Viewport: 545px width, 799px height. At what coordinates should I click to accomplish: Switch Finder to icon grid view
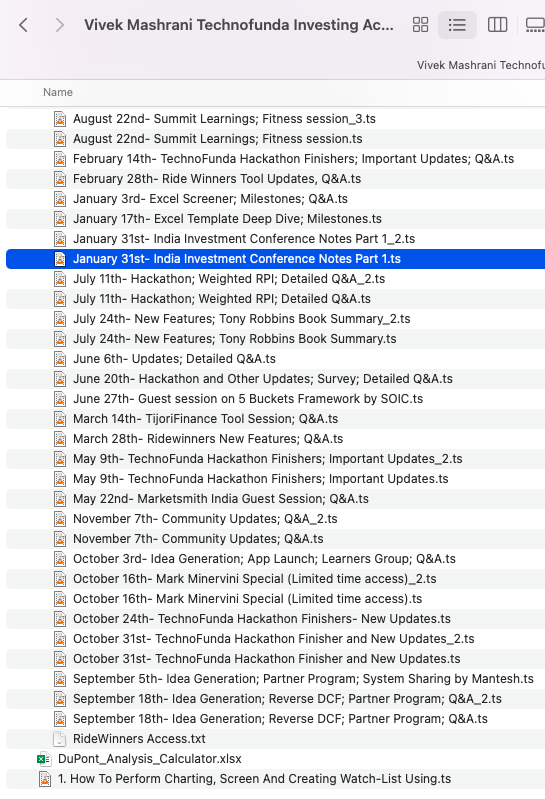tap(420, 24)
